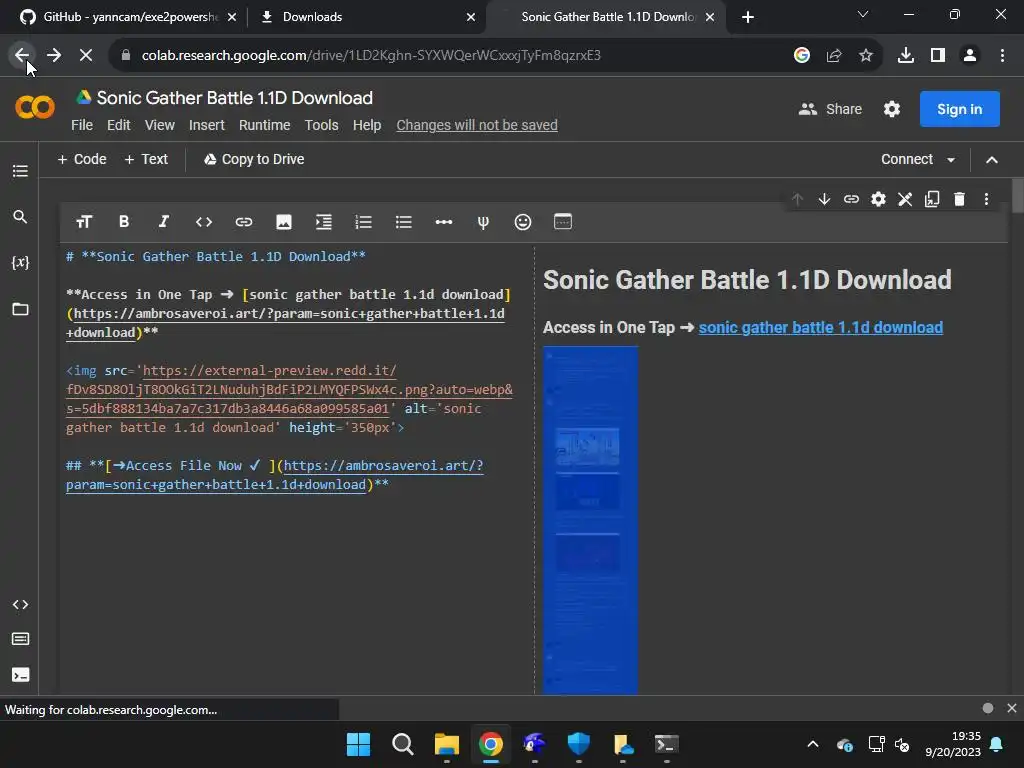Switch to Downloads tab
Screen dimensions: 1024x768
tap(366, 17)
